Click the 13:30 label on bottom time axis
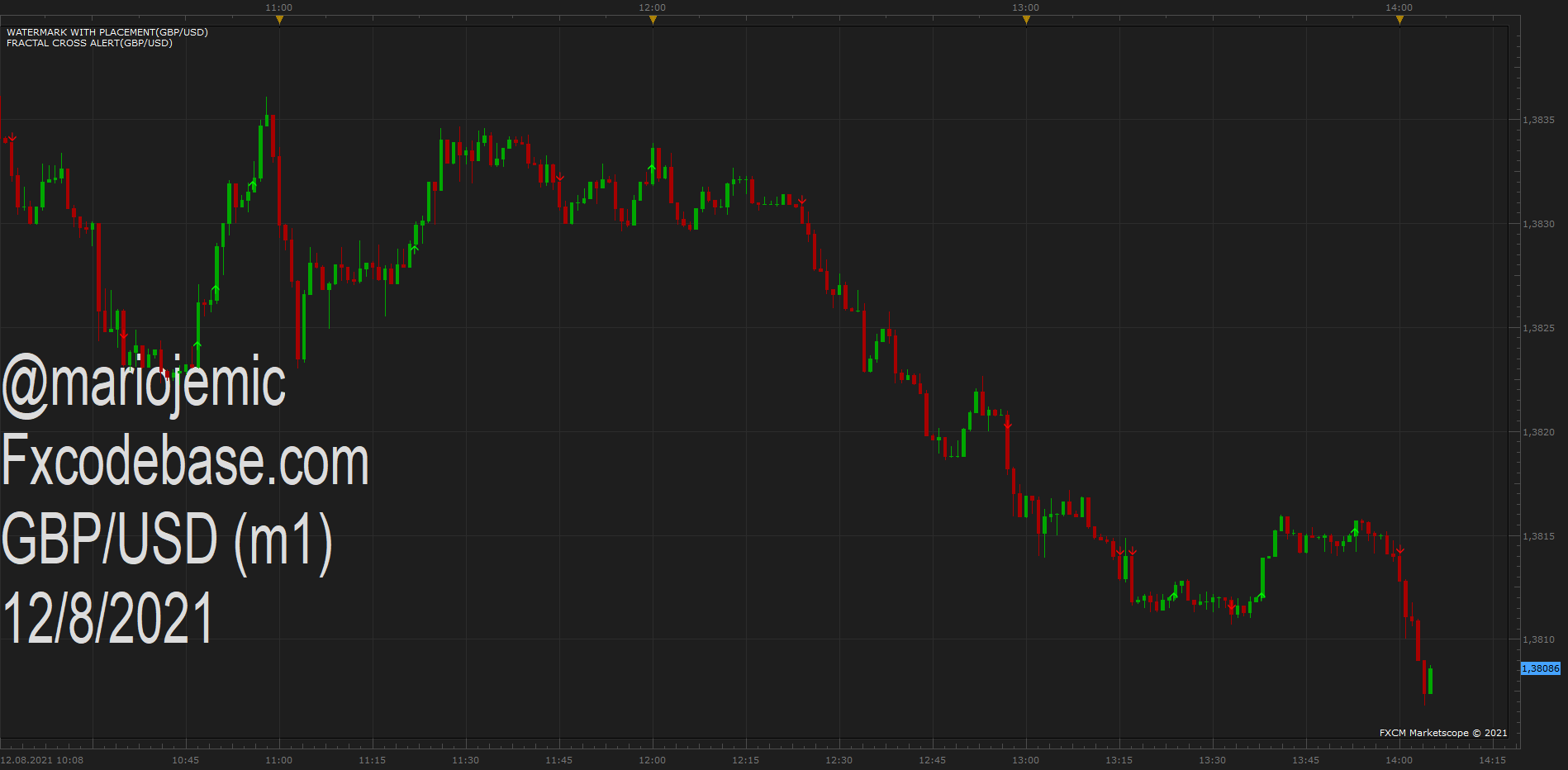The height and width of the screenshot is (770, 1568). (x=1212, y=760)
